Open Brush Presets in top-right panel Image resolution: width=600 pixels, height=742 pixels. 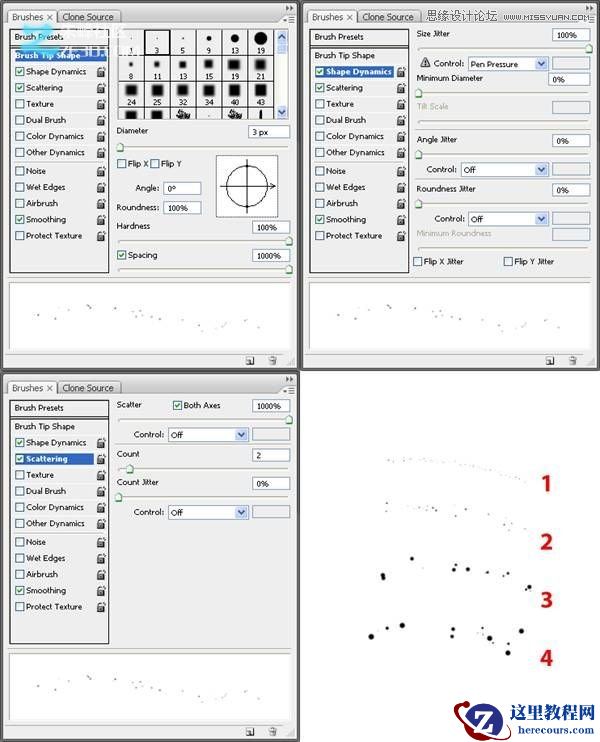[359, 37]
